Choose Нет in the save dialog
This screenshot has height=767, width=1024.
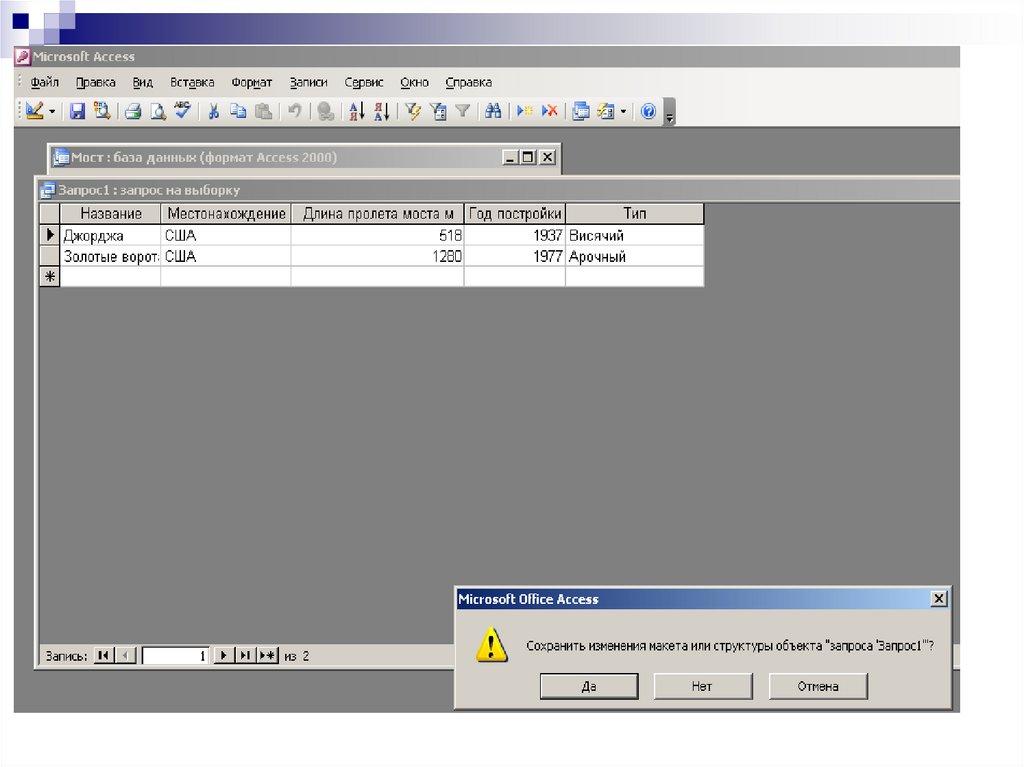point(702,686)
